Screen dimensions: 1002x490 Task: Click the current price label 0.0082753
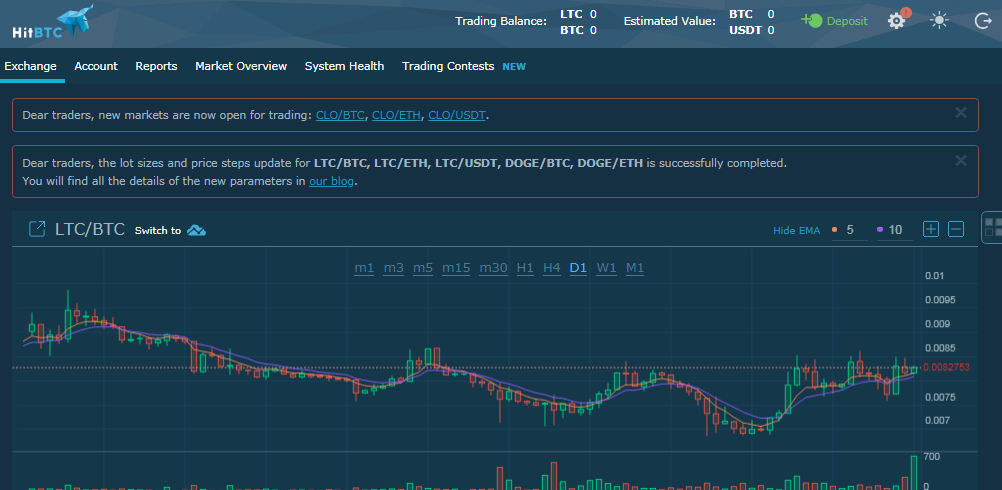[x=946, y=367]
